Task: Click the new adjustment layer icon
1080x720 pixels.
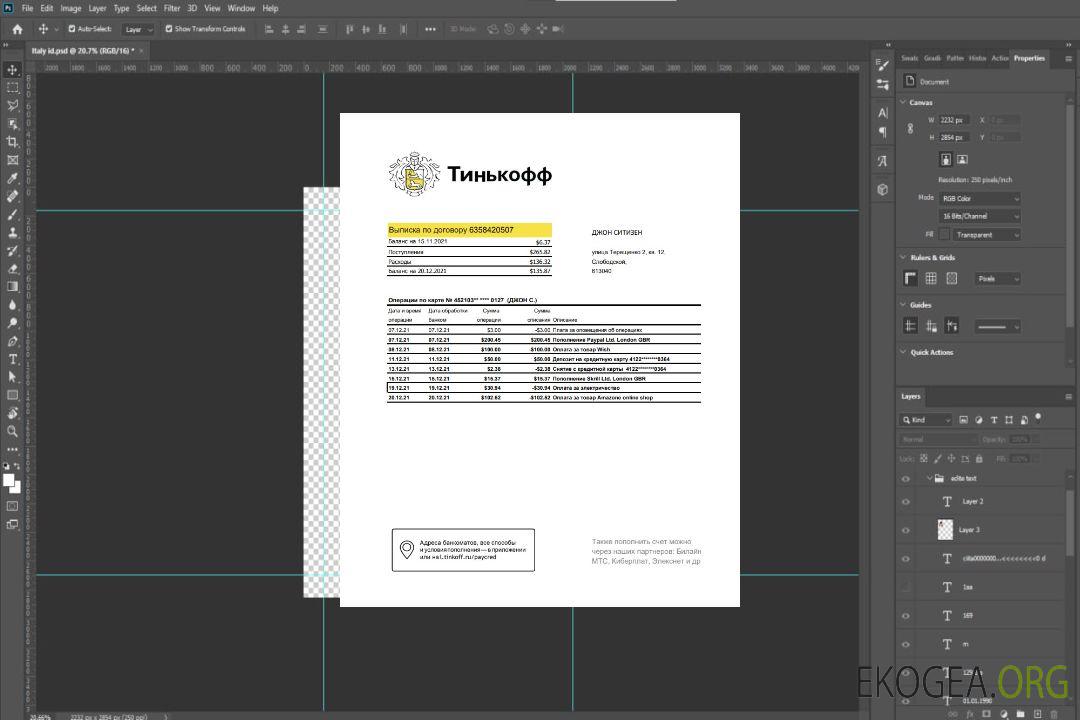Action: tap(1004, 714)
